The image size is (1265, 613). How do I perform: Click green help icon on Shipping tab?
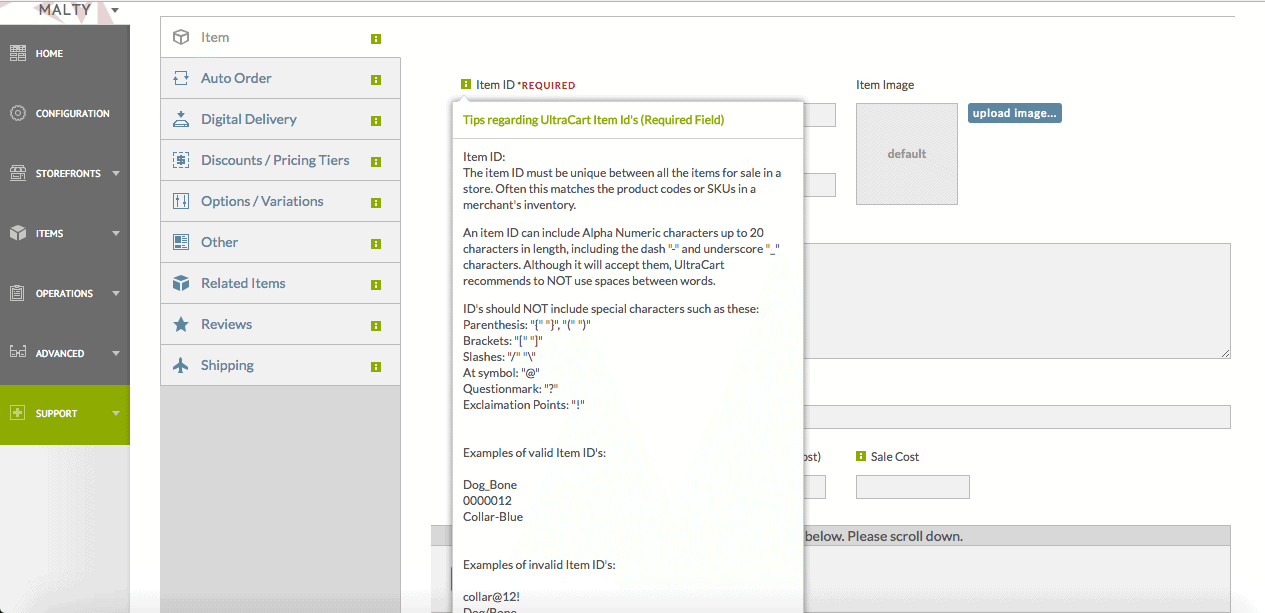coord(376,367)
